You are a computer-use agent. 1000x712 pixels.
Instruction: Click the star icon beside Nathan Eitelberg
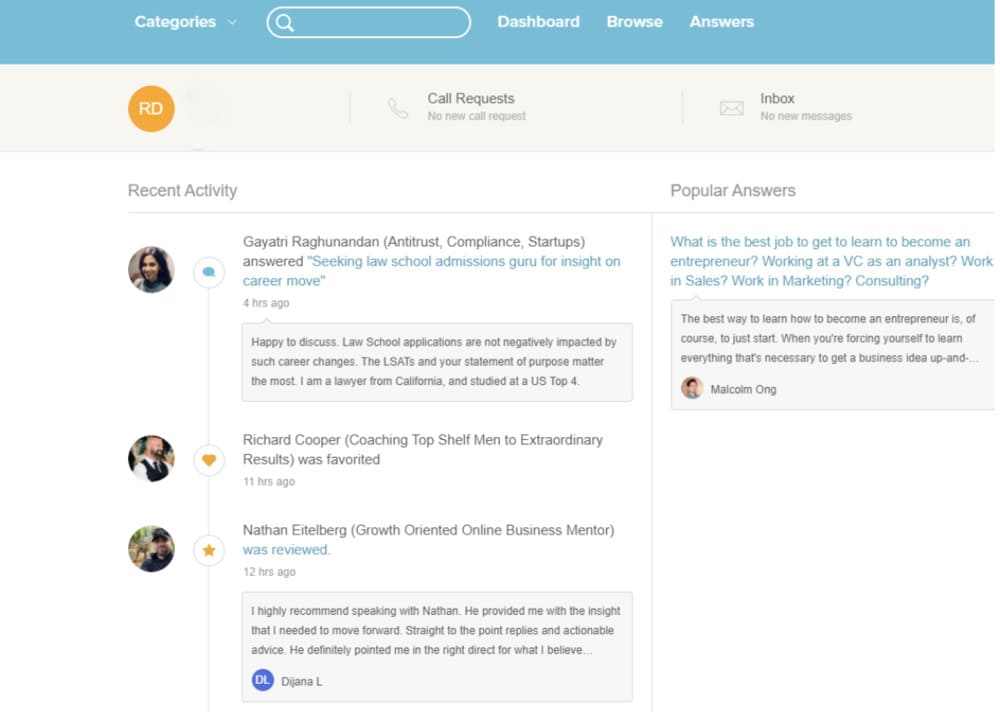(x=209, y=550)
